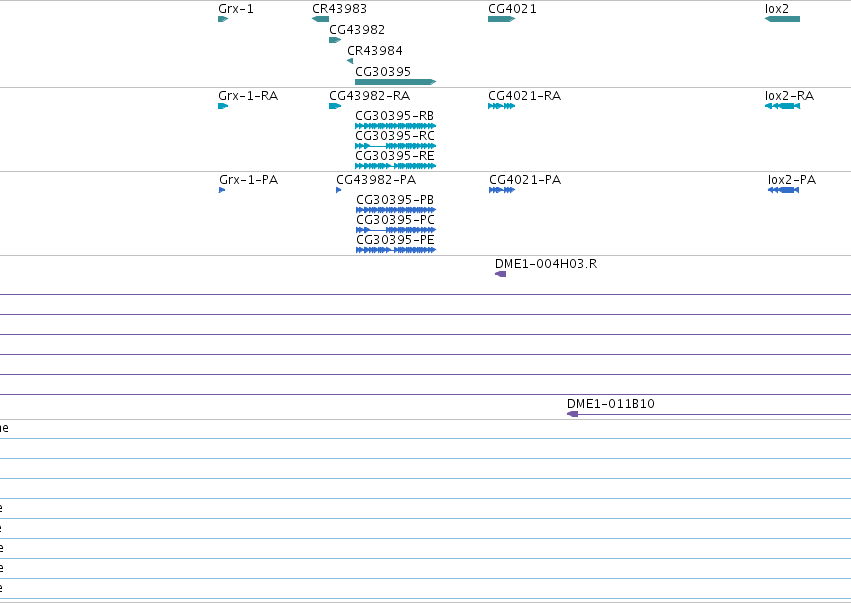The height and width of the screenshot is (603, 851).
Task: Select the CG43982-RA transcript glyph
Action: point(335,106)
